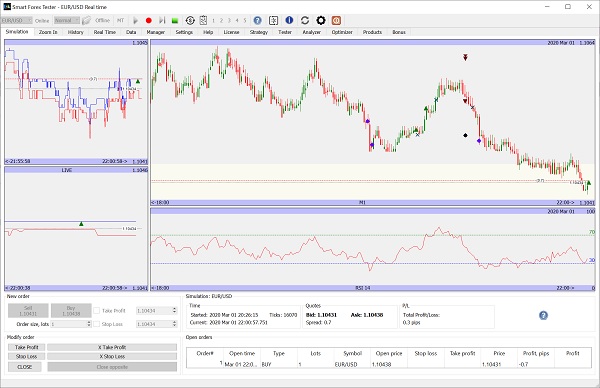Open the Bonus tab
600x388 pixels.
tap(399, 32)
